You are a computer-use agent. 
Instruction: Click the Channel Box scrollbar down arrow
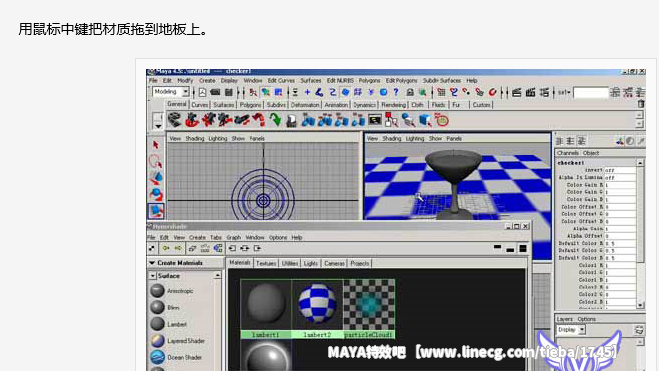[x=641, y=305]
